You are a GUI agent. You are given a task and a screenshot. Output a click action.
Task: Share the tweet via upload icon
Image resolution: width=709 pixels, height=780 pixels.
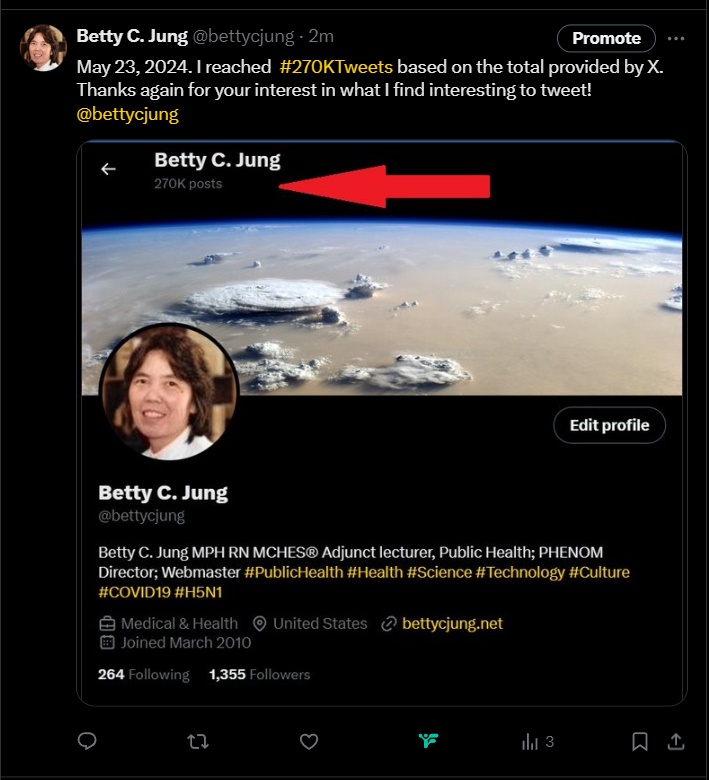tap(676, 741)
